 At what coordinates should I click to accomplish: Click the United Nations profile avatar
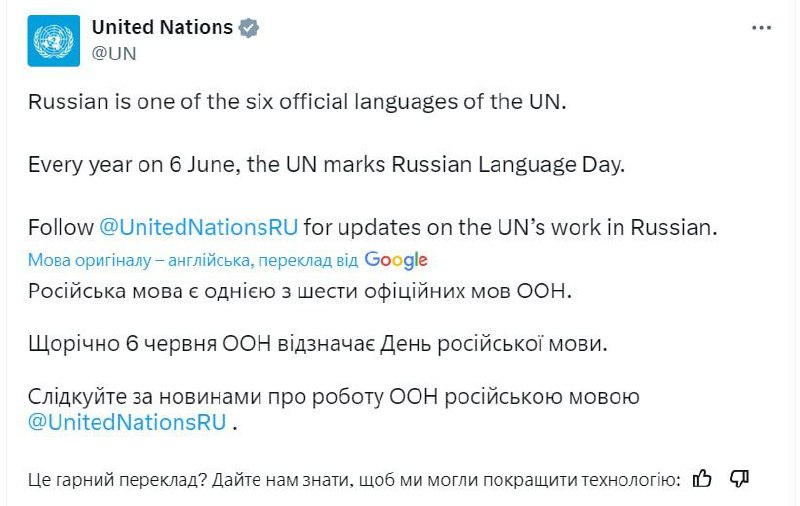pos(53,41)
